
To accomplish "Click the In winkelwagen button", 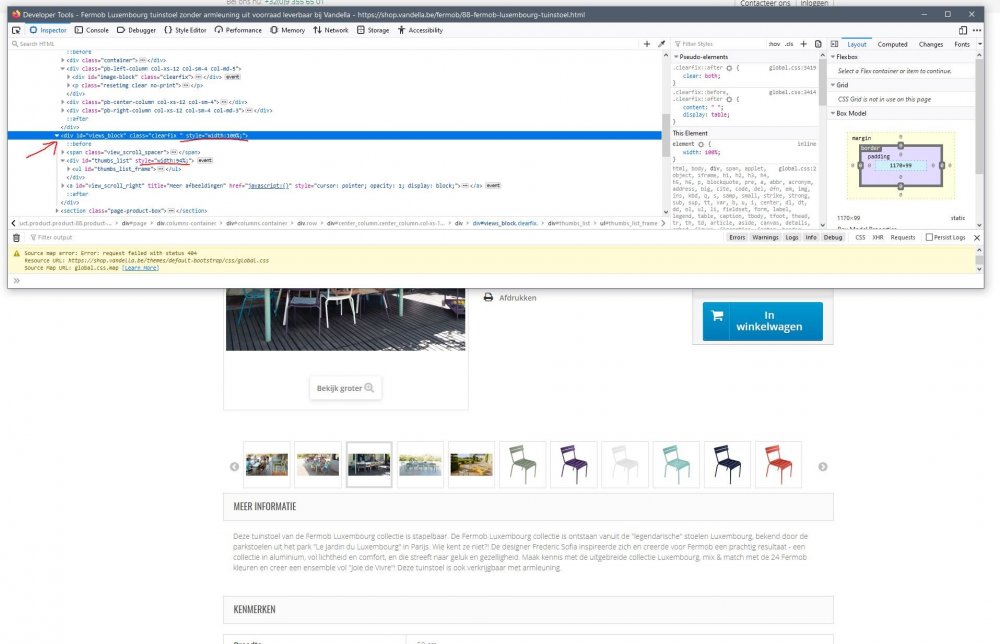I will (x=763, y=321).
